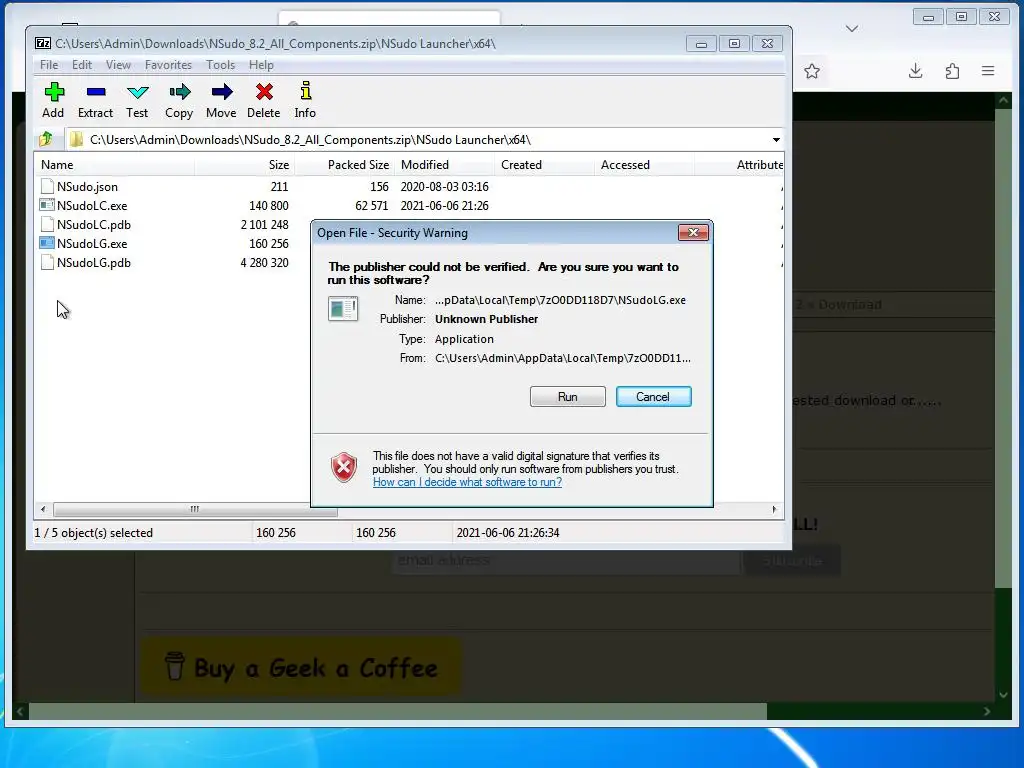Click the Move toolbar icon
This screenshot has height=768, width=1024.
pos(221,92)
